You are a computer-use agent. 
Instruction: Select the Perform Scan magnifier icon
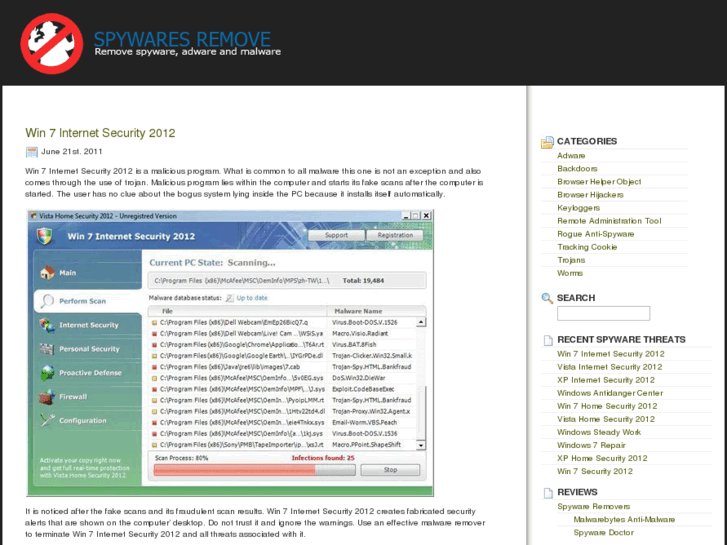pyautogui.click(x=47, y=301)
